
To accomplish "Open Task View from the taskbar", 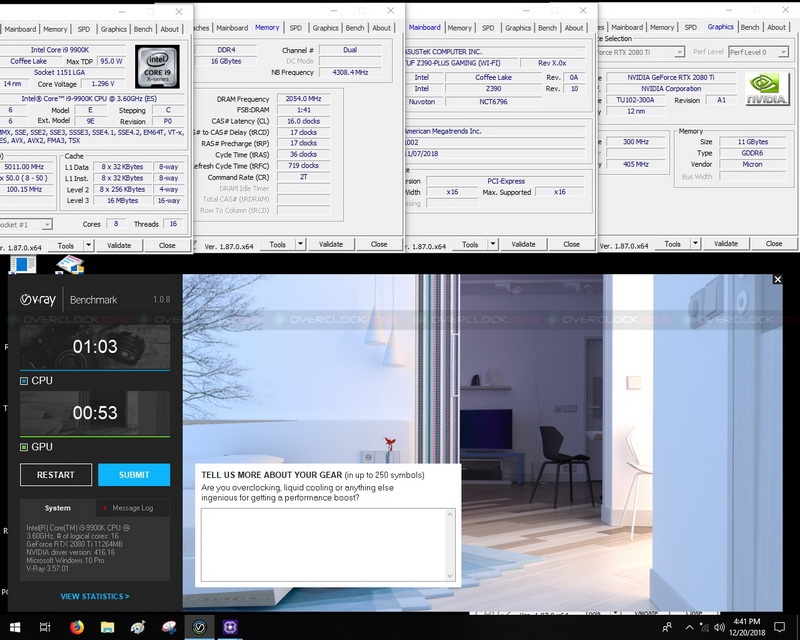I will pyautogui.click(x=46, y=627).
